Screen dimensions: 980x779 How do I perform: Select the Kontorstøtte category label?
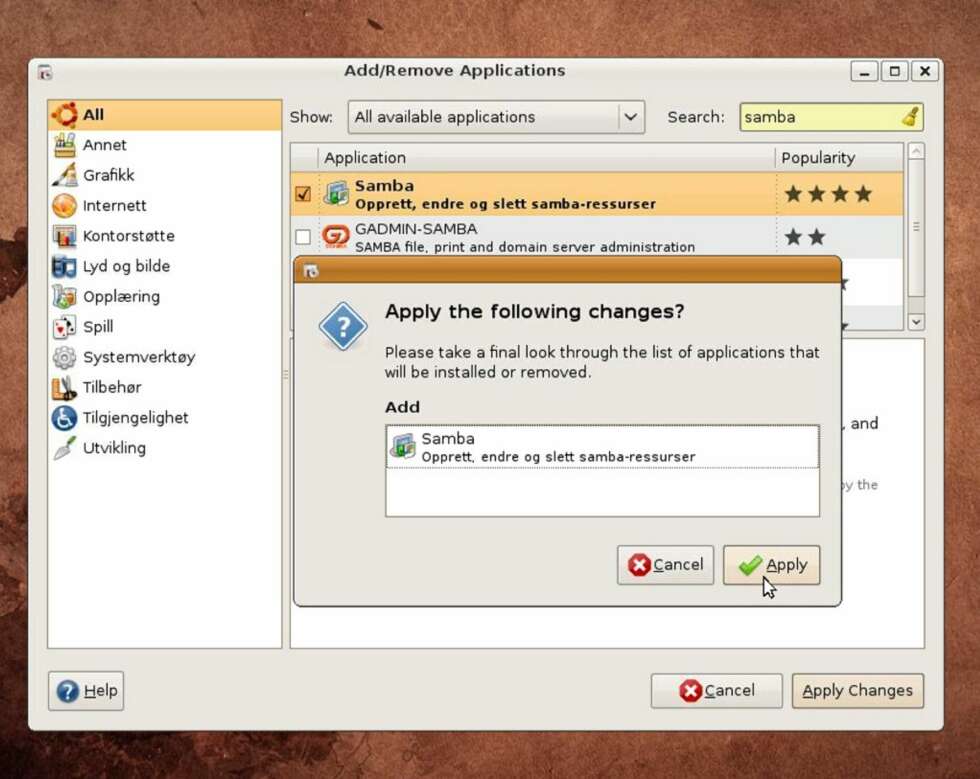(129, 236)
